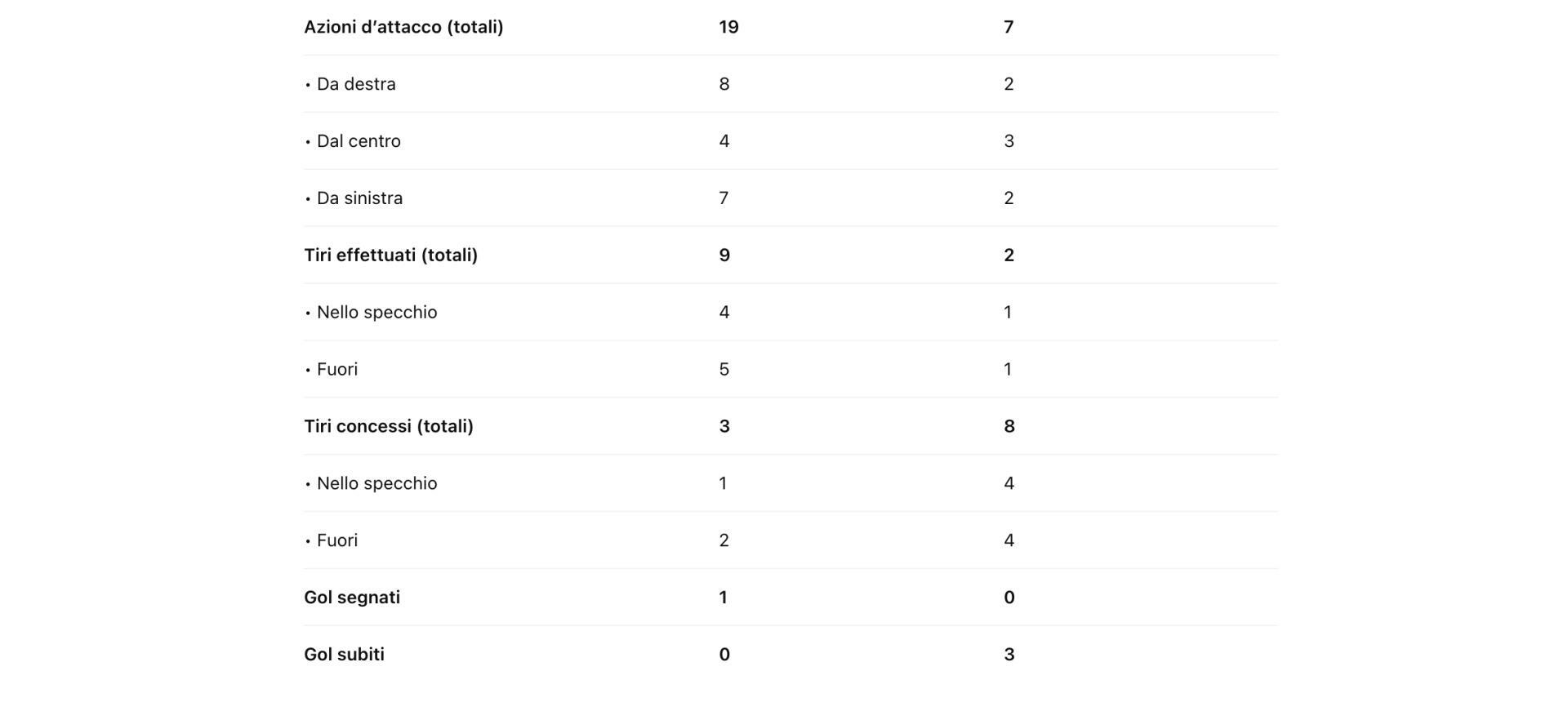This screenshot has width=1568, height=720.
Task: Select the 'Gol segnati' row label
Action: [352, 598]
